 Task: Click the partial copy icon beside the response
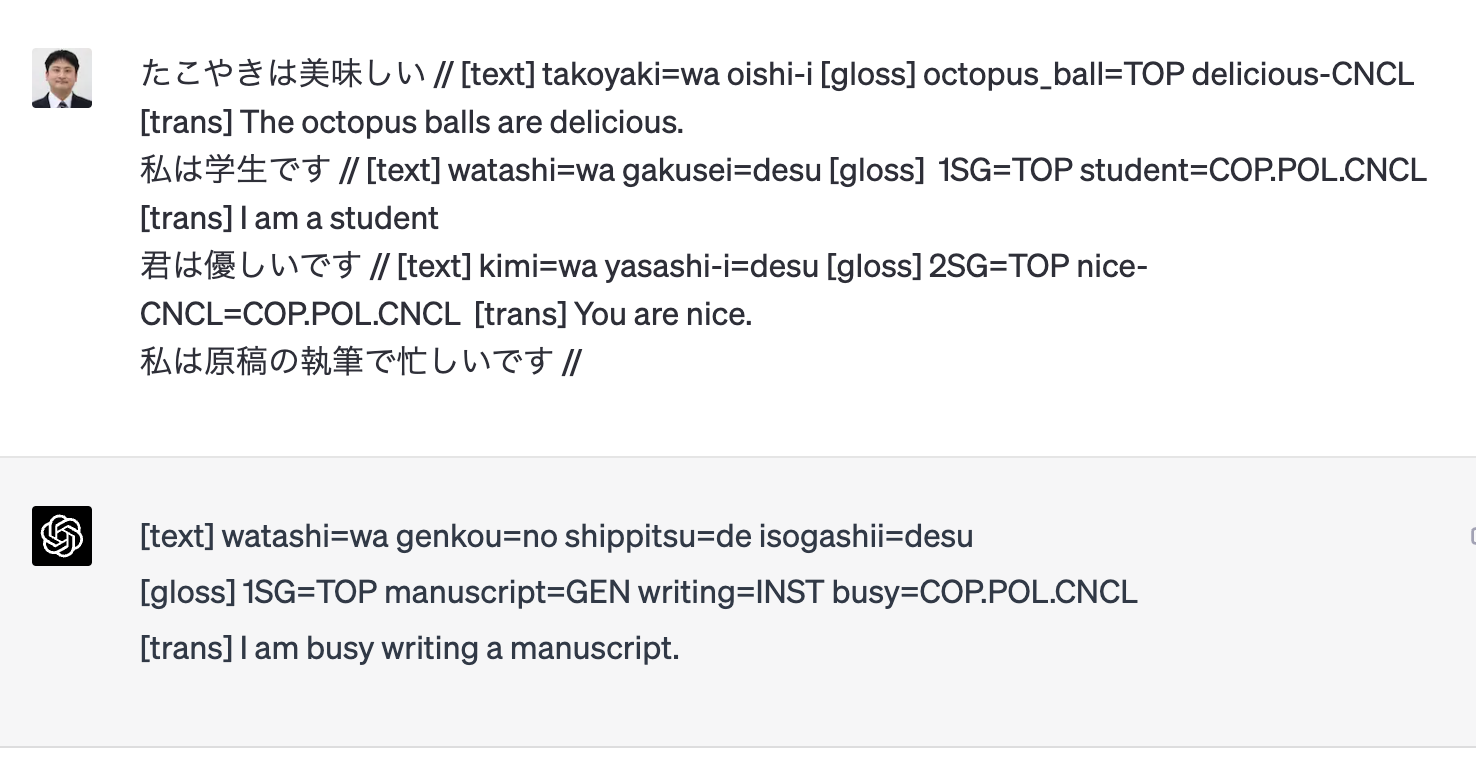[x=1472, y=537]
